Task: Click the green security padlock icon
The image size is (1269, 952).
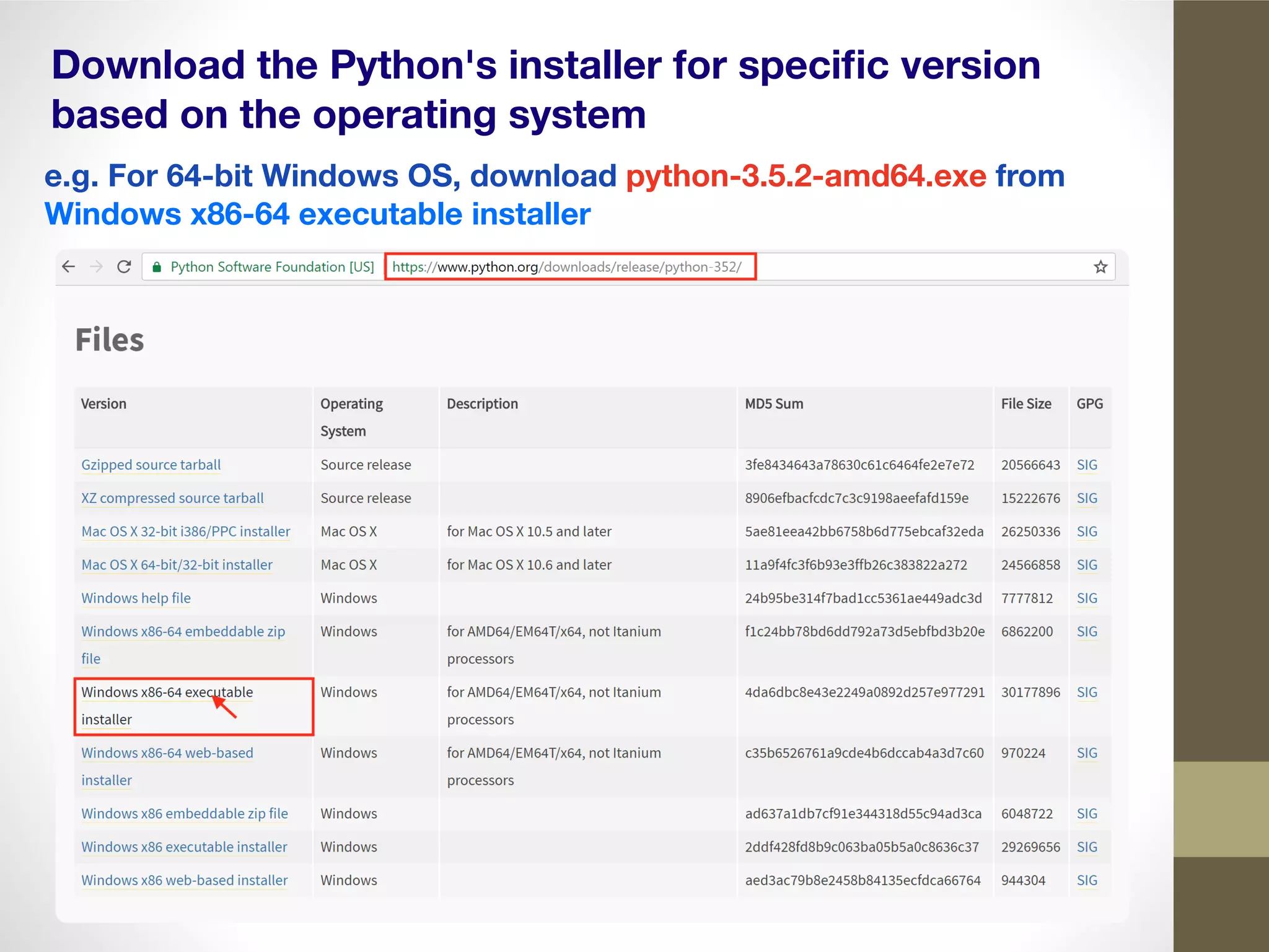Action: [157, 268]
